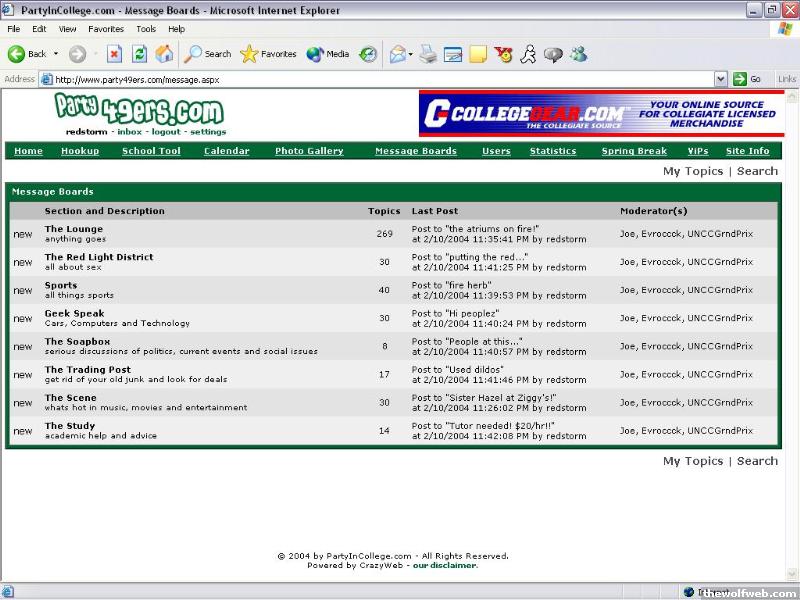Open the Favorites menu
The width and height of the screenshot is (800, 600).
point(106,29)
